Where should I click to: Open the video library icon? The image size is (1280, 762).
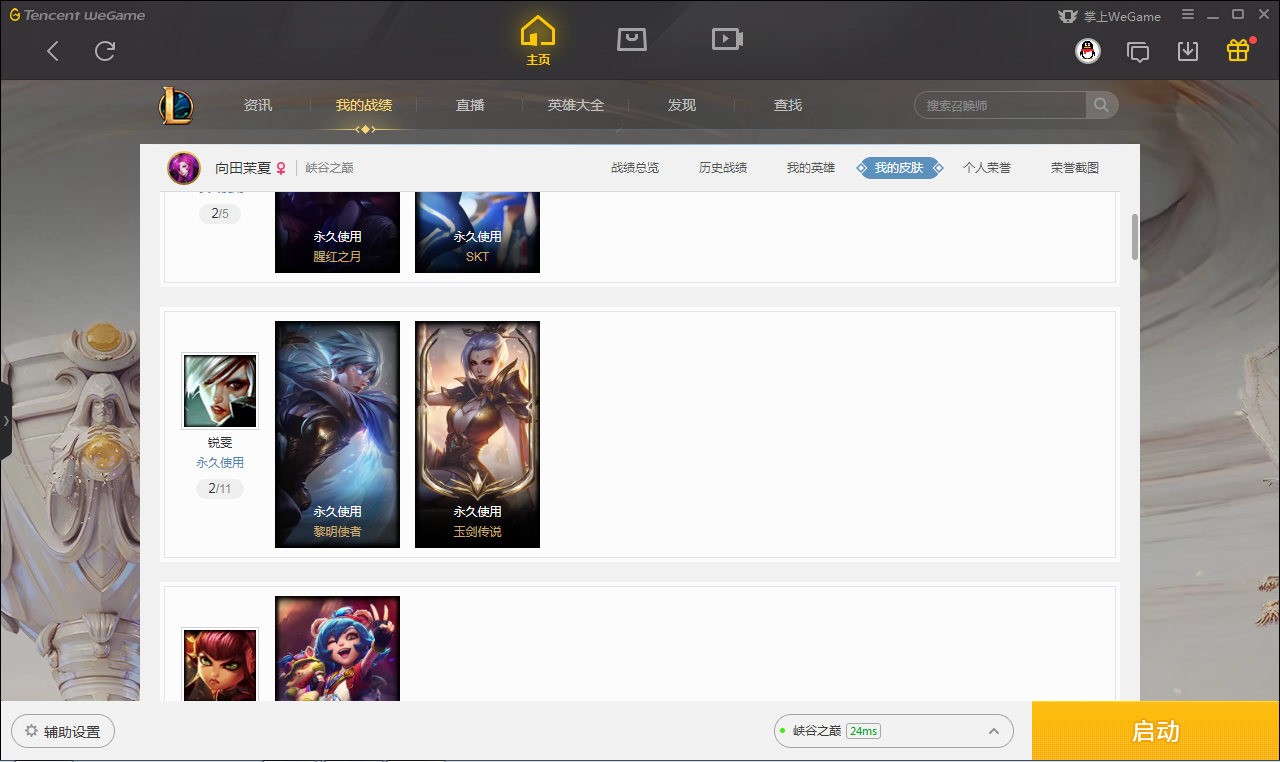point(727,39)
